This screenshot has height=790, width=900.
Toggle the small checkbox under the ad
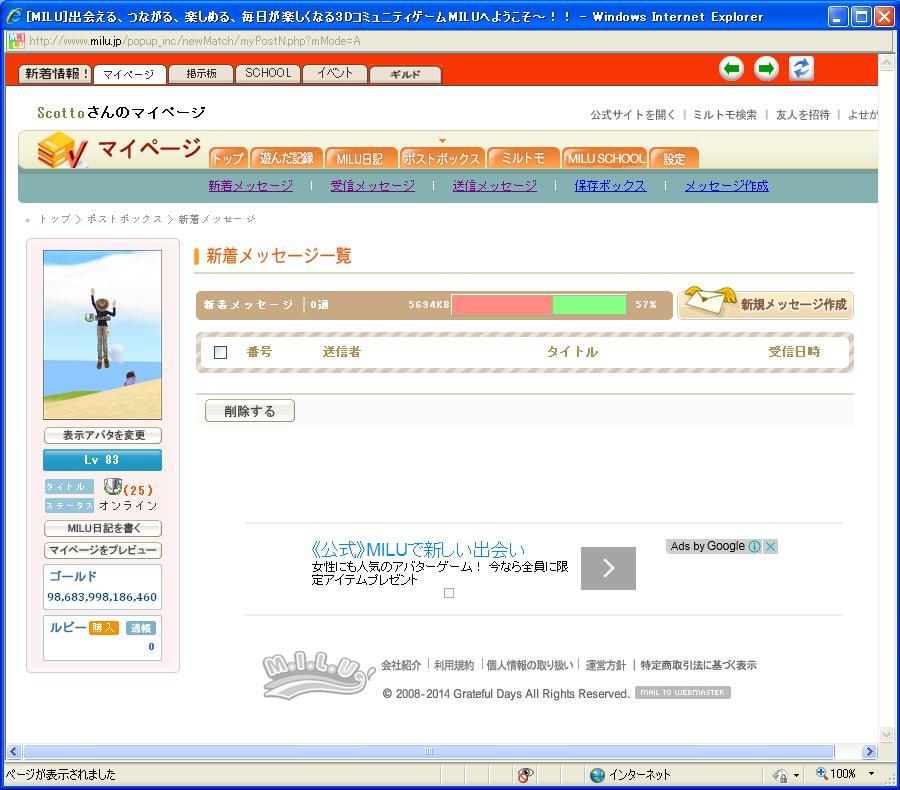coord(449,593)
